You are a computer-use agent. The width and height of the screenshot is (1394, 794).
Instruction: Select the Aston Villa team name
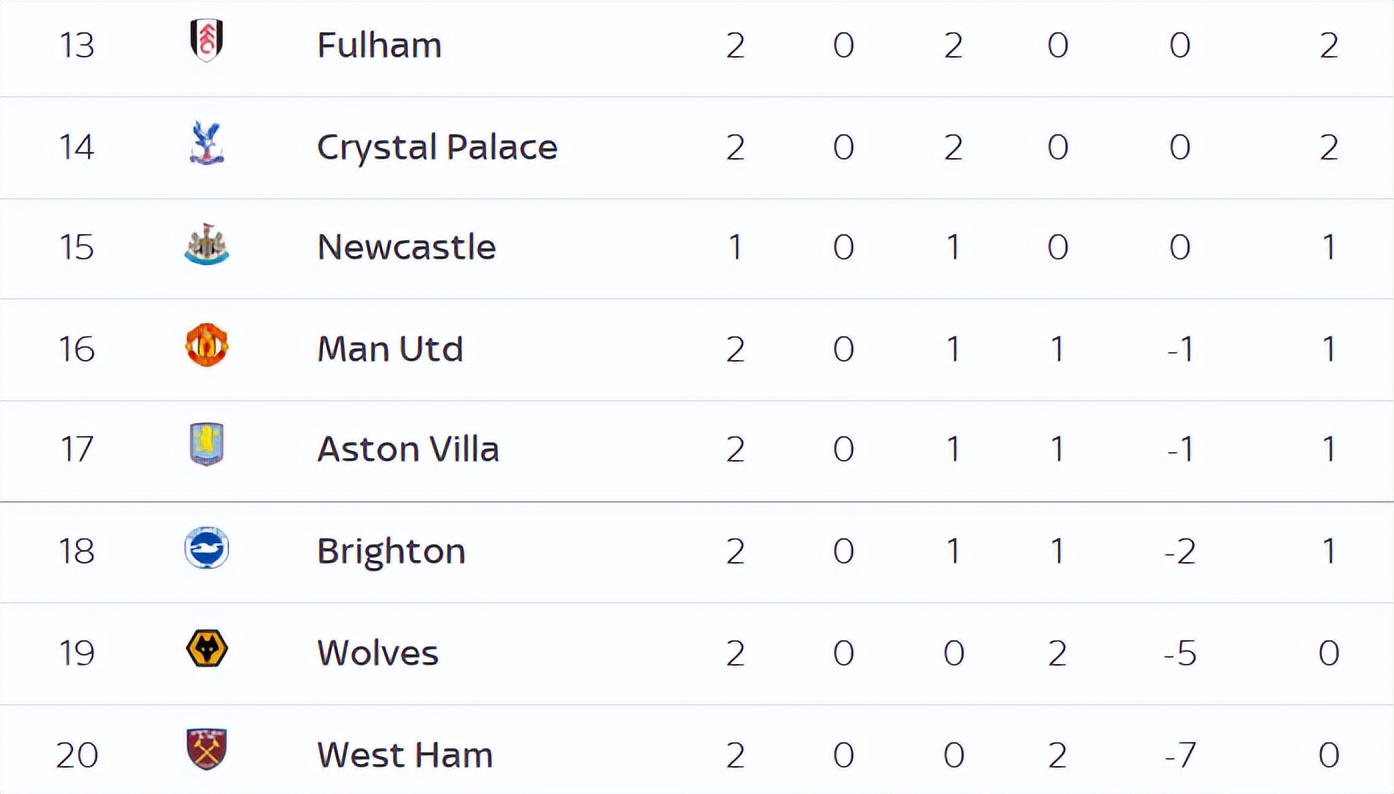408,449
